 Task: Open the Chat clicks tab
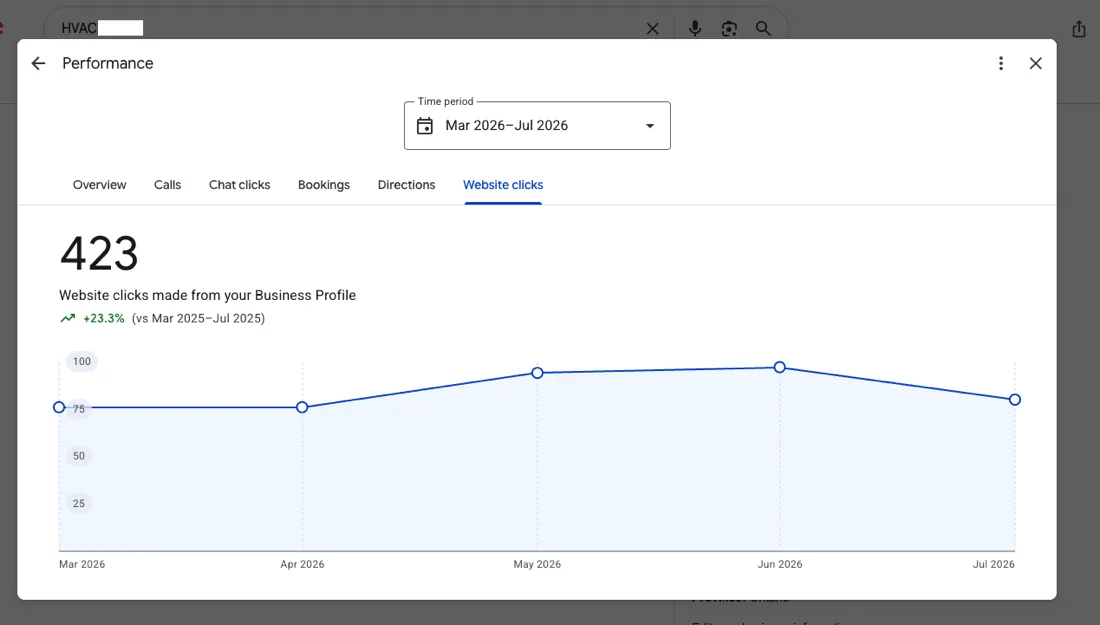pyautogui.click(x=239, y=184)
